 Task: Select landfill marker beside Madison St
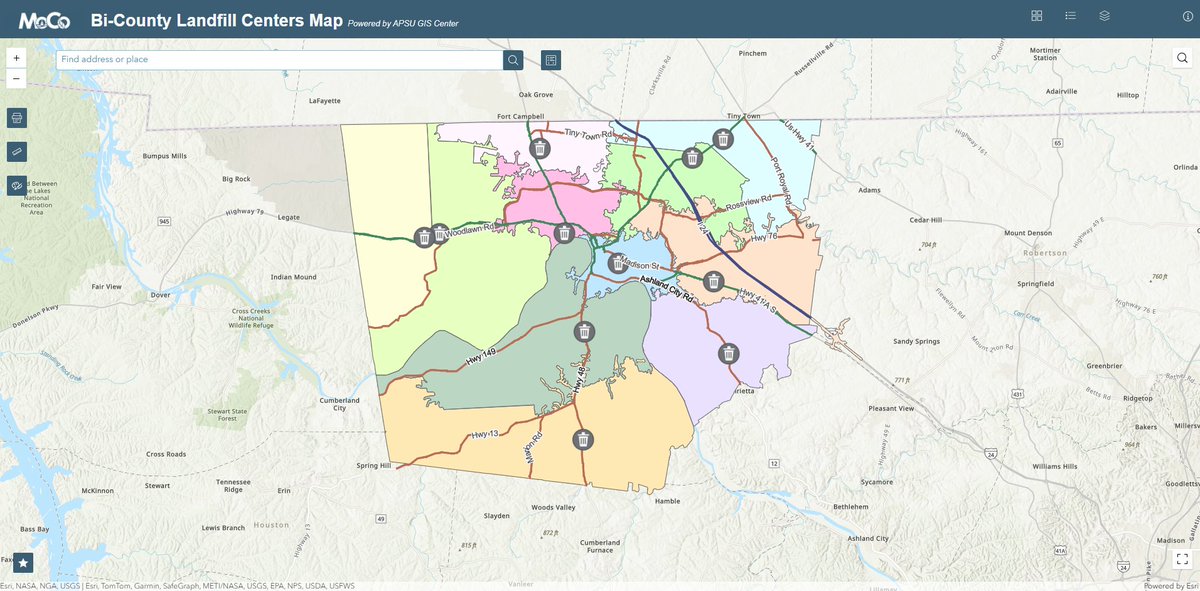[x=618, y=264]
